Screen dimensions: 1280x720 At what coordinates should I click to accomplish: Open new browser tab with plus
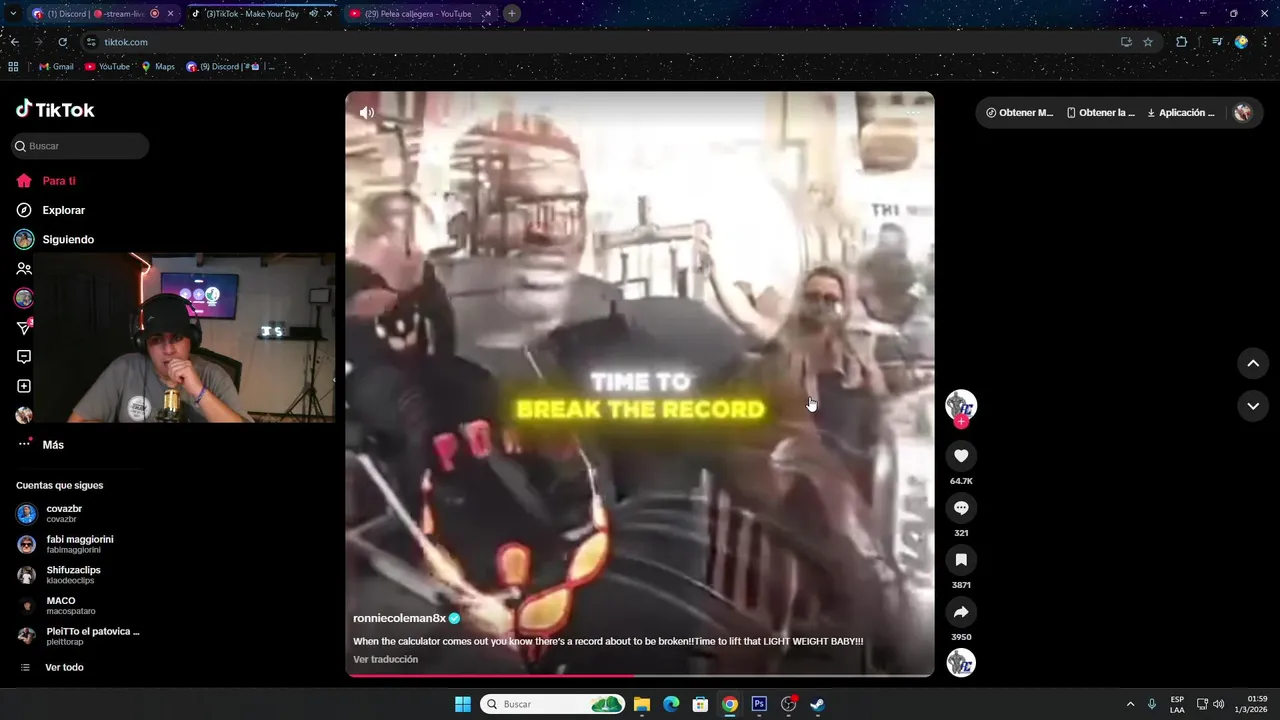[512, 14]
